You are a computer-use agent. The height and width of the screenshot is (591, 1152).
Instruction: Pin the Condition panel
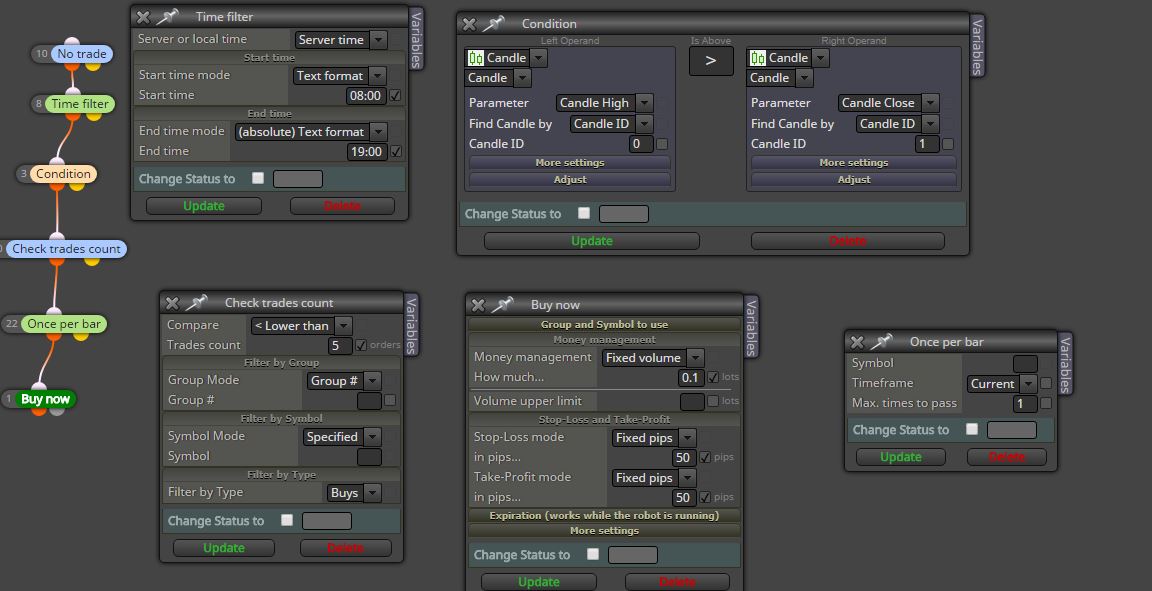point(494,24)
